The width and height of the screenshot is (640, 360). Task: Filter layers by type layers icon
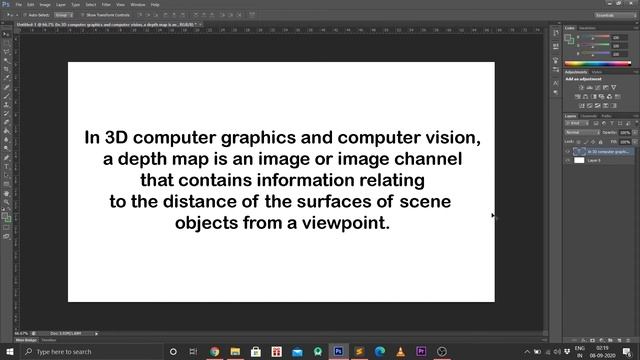point(611,123)
